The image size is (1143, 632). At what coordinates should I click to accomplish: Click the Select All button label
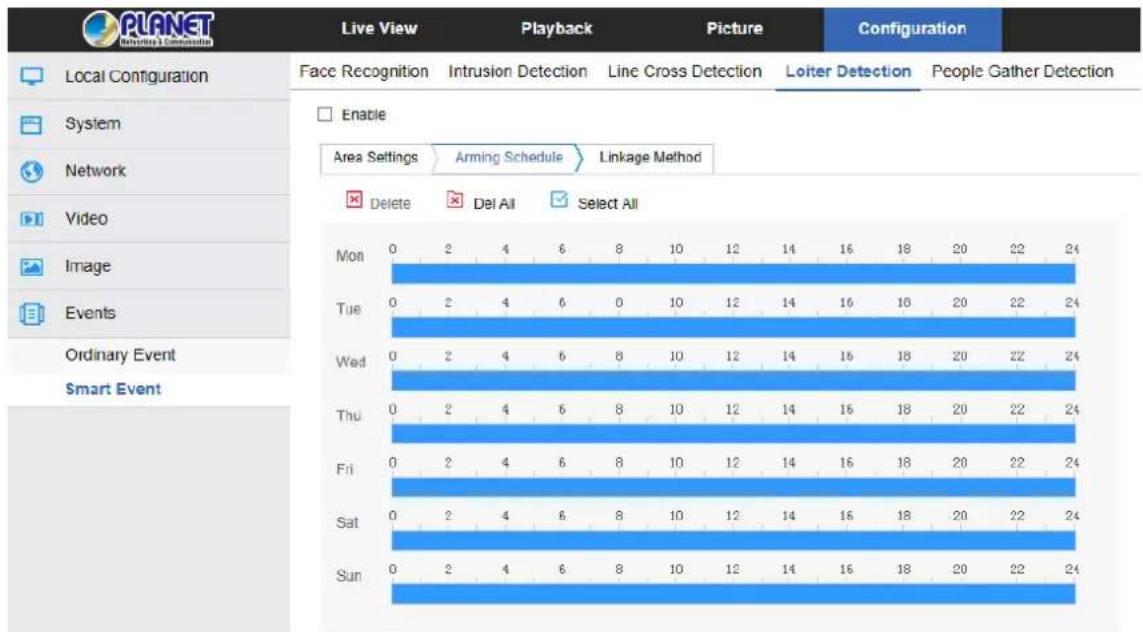coord(607,204)
